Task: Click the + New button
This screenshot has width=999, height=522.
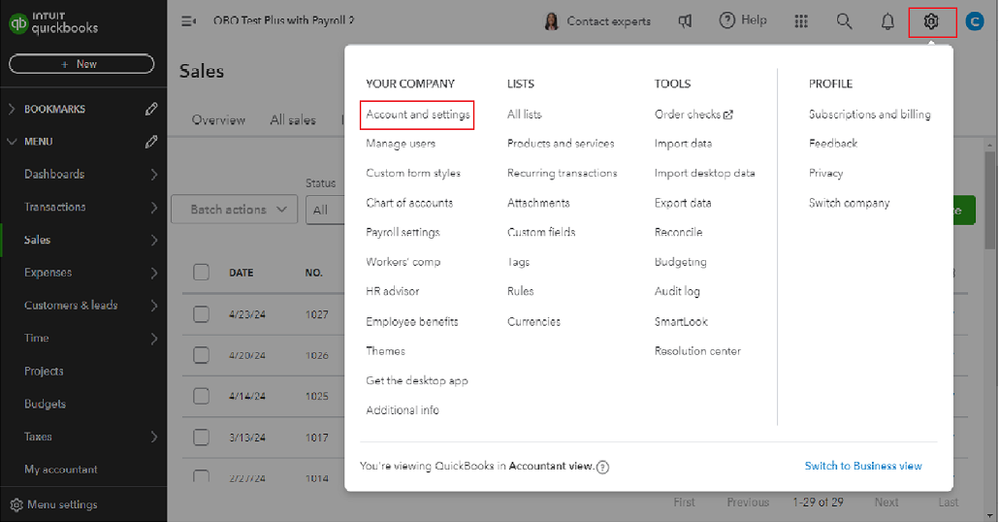Action: point(82,64)
